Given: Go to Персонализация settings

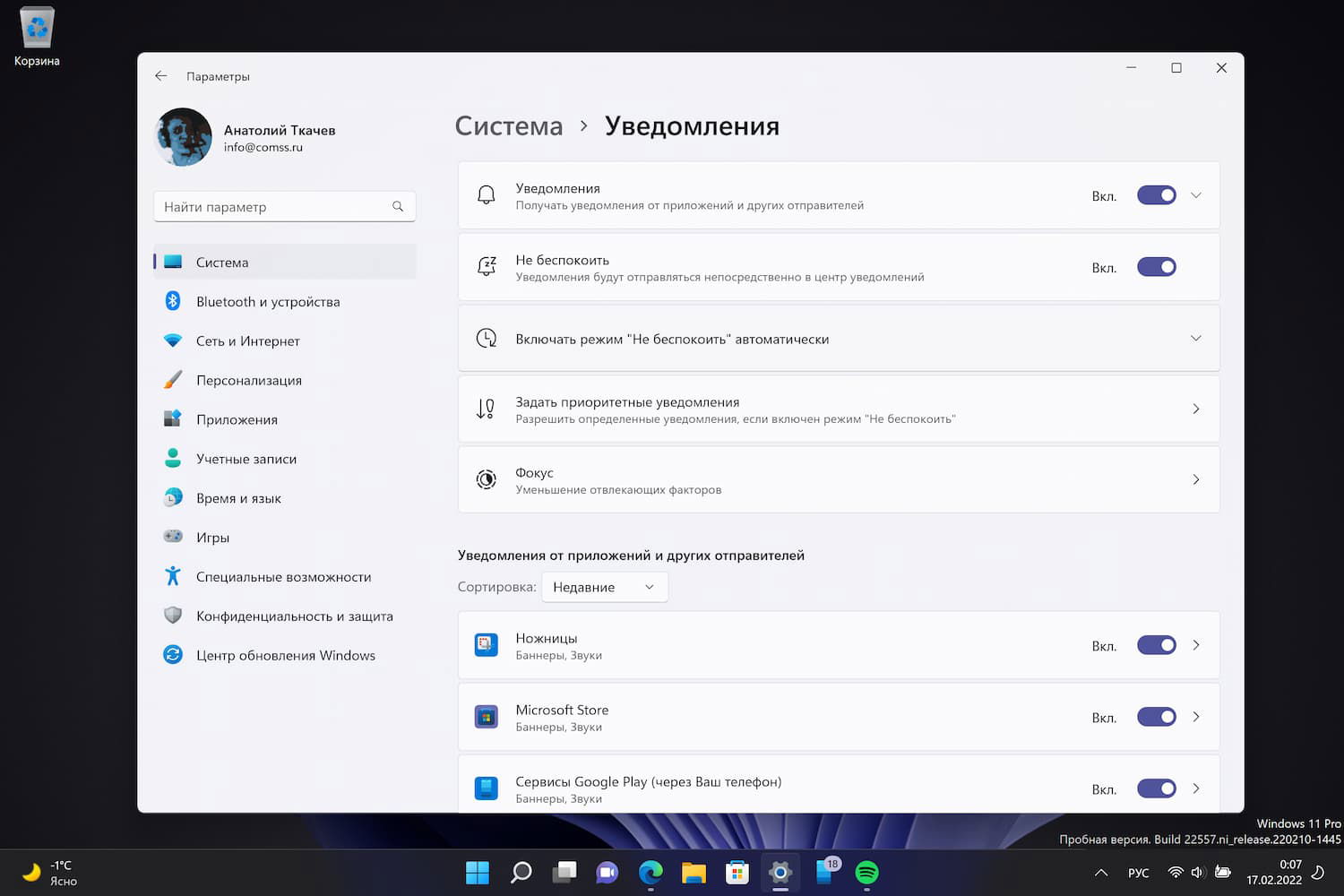Looking at the screenshot, I should coord(285,380).
